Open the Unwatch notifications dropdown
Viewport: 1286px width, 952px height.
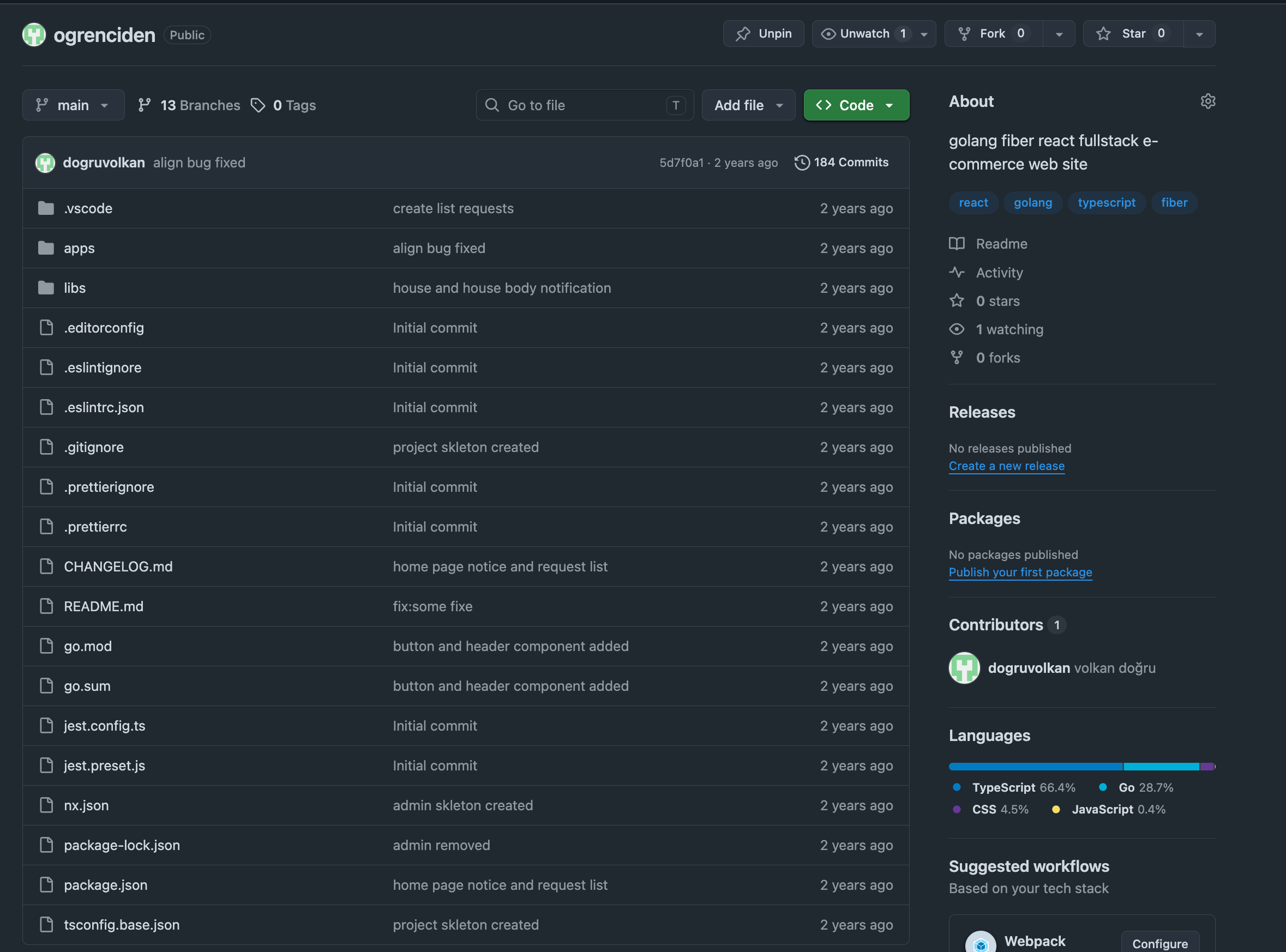coord(874,33)
